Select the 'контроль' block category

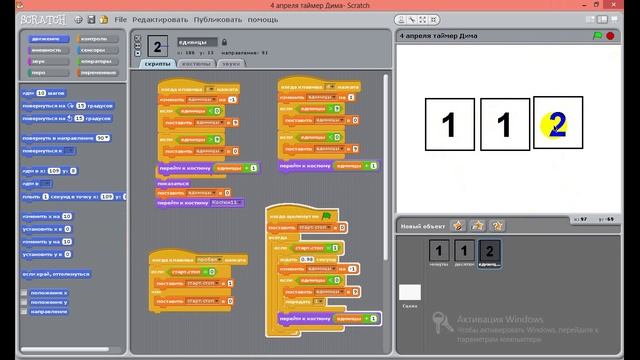pos(97,39)
